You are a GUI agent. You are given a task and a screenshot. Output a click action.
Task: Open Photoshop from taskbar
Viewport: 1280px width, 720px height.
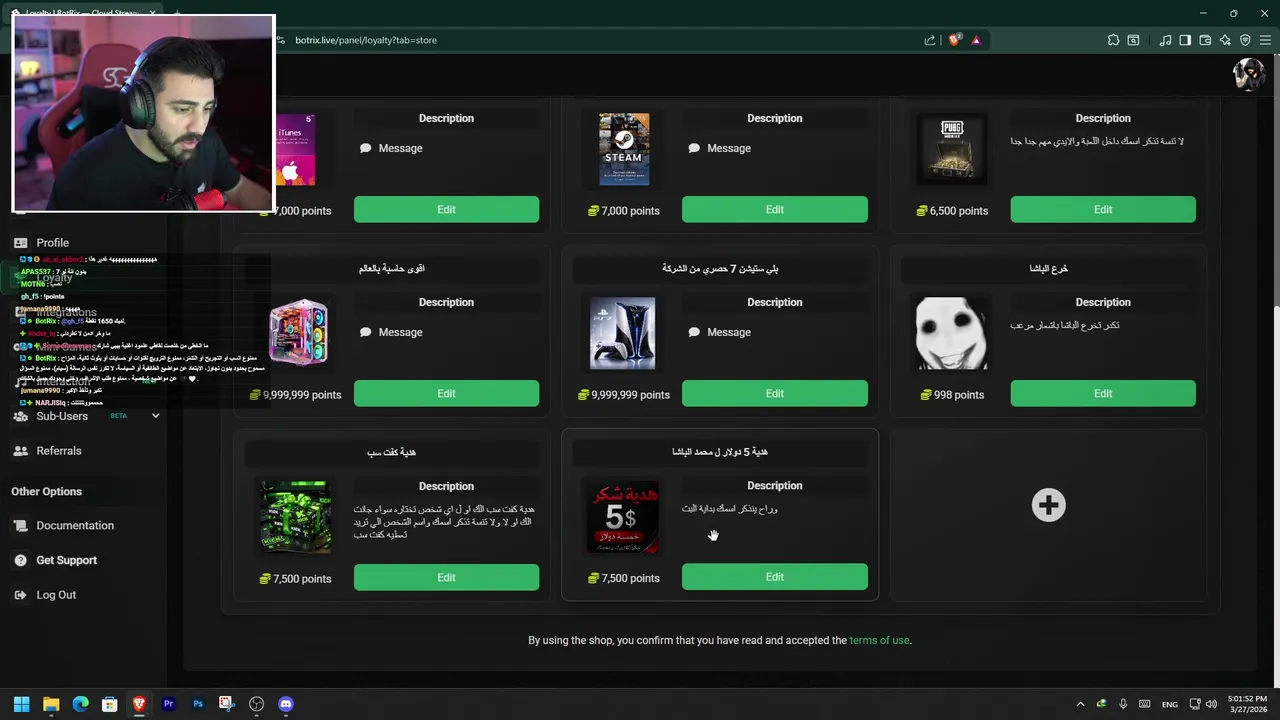point(198,704)
